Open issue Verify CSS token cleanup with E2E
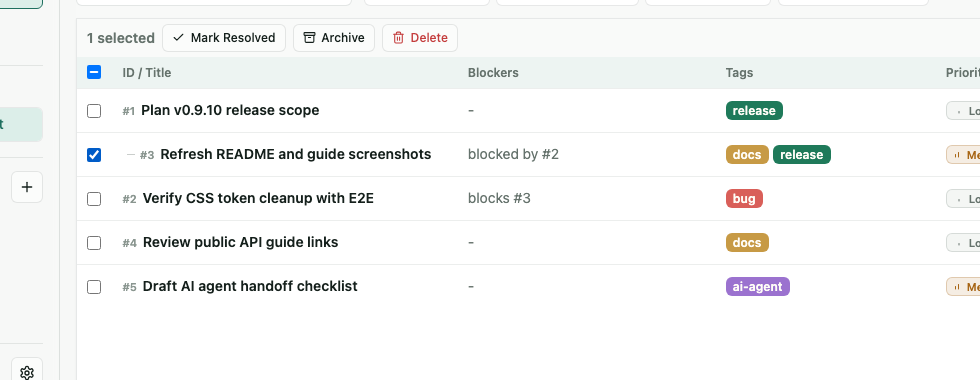The width and height of the screenshot is (980, 380). click(x=258, y=198)
